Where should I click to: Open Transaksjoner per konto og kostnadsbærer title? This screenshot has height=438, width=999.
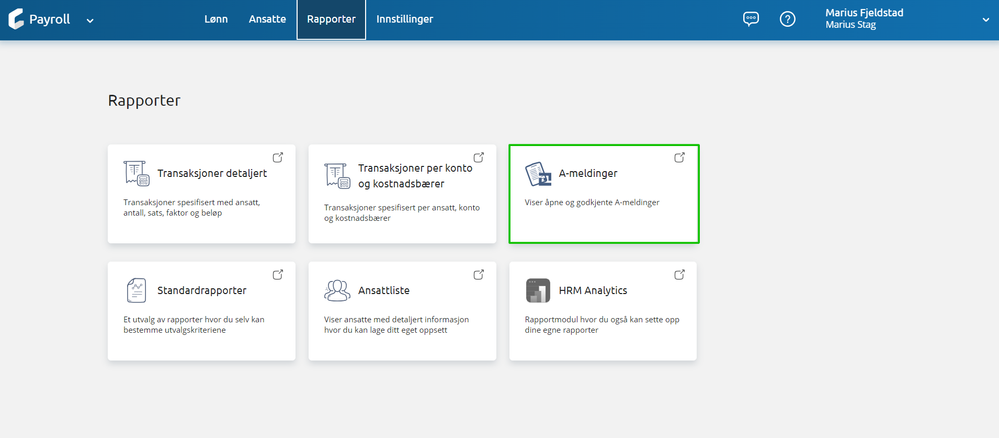click(401, 176)
